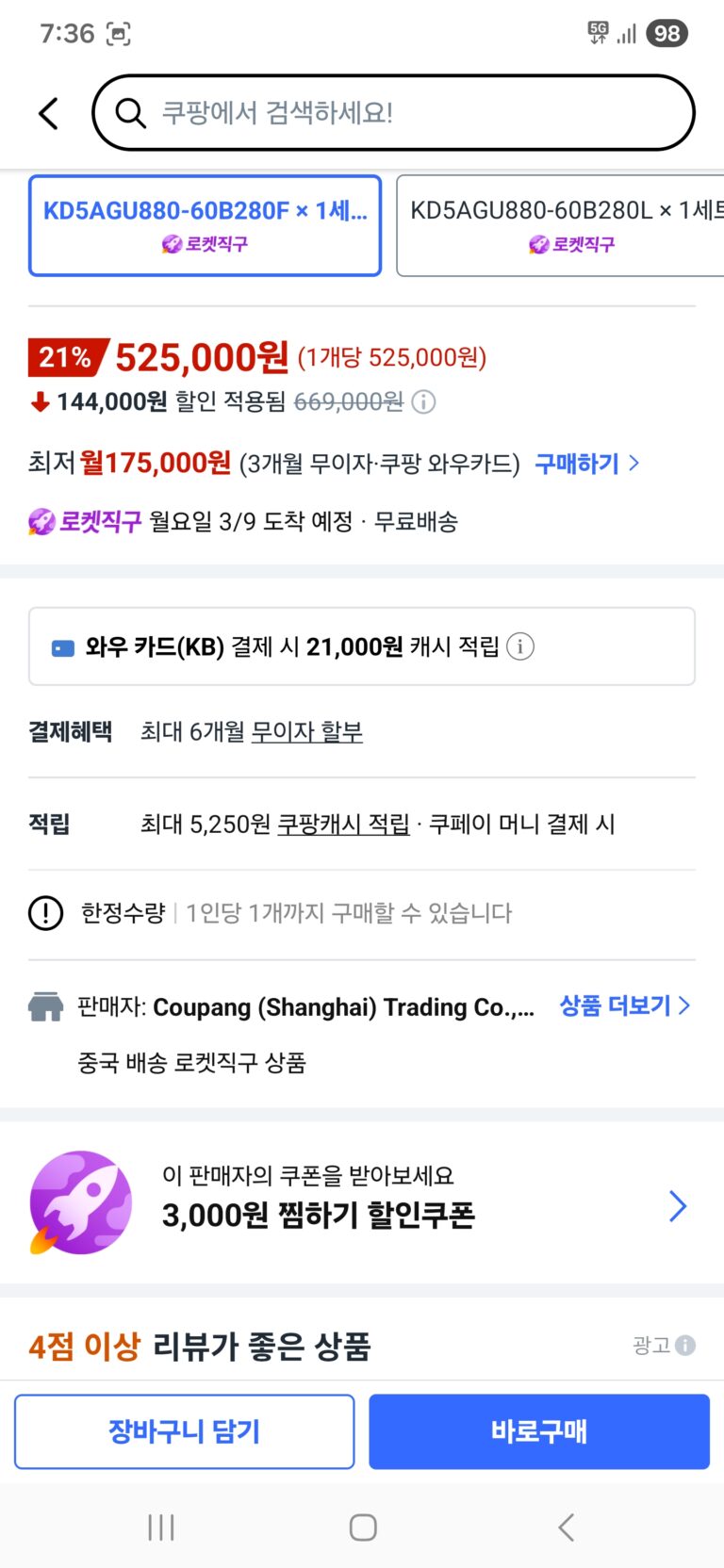Expand 상품 더보기 seller products

click(x=624, y=1005)
